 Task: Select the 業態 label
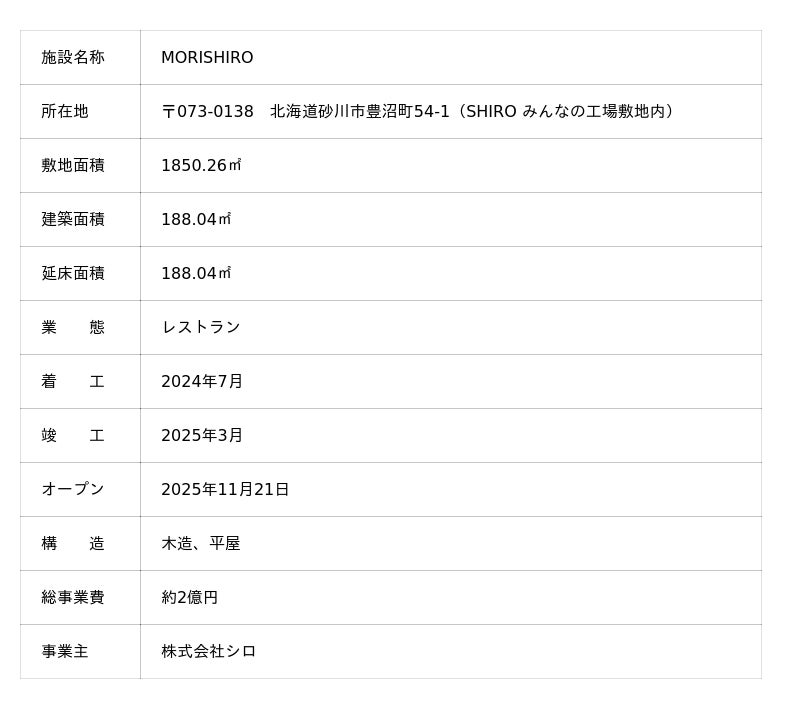click(x=73, y=327)
